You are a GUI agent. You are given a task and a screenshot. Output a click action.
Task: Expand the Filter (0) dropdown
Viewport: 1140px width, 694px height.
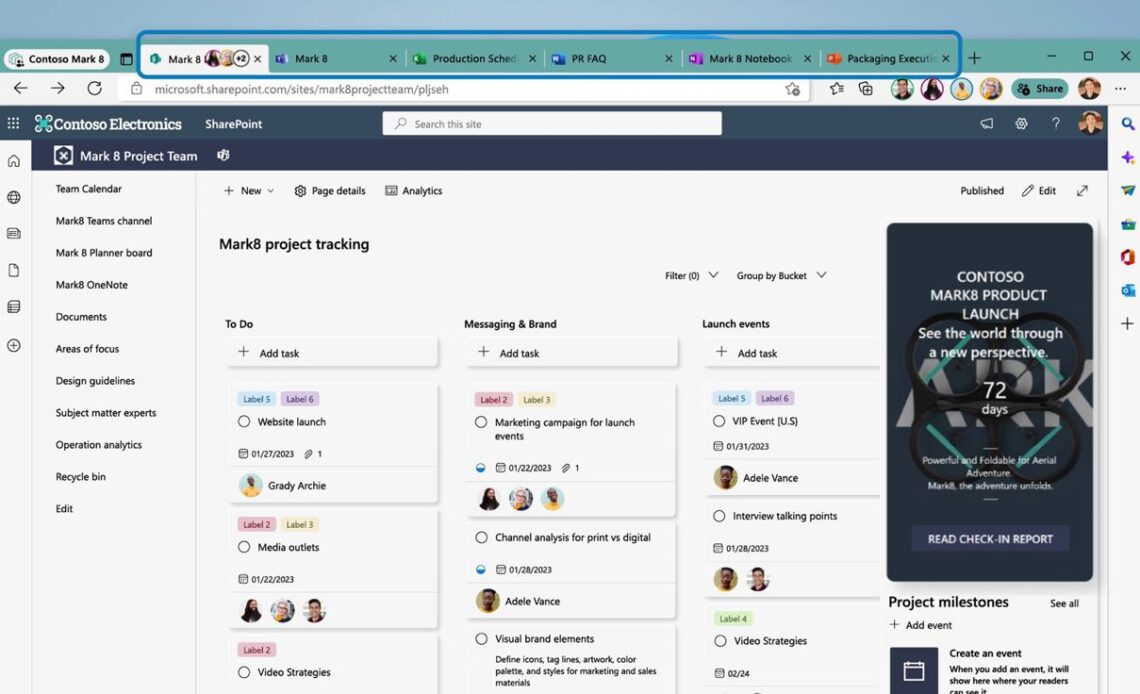[x=691, y=275]
